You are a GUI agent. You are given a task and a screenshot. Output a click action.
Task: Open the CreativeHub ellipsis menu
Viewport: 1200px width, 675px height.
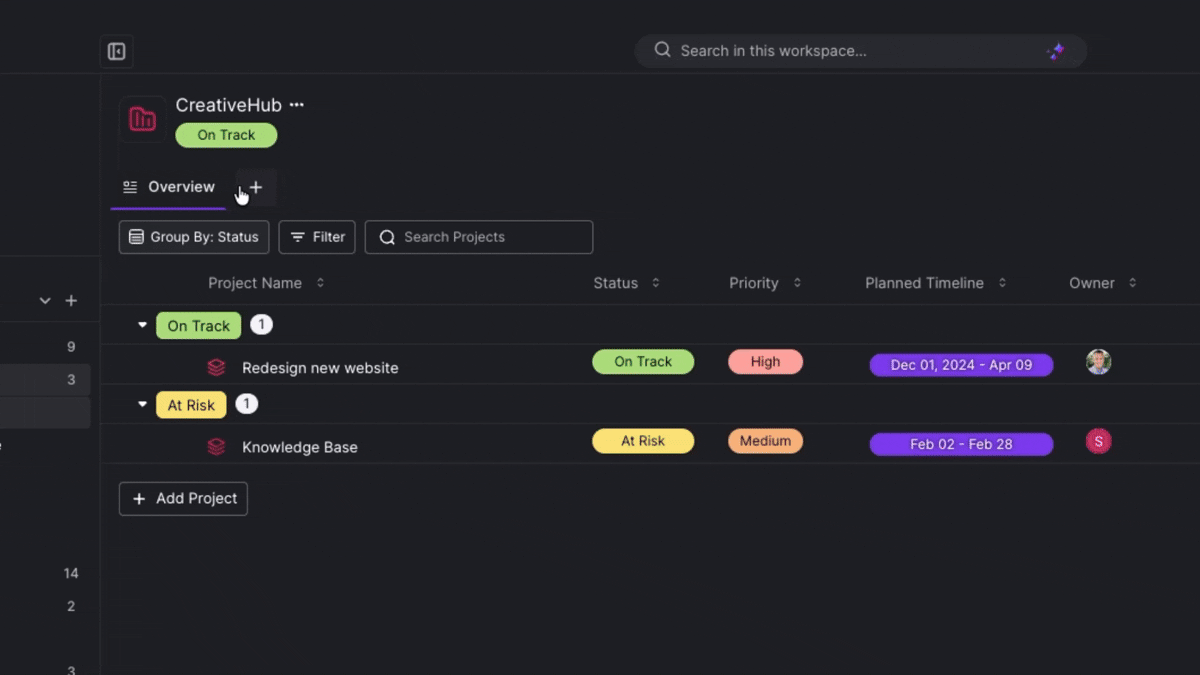pyautogui.click(x=296, y=104)
